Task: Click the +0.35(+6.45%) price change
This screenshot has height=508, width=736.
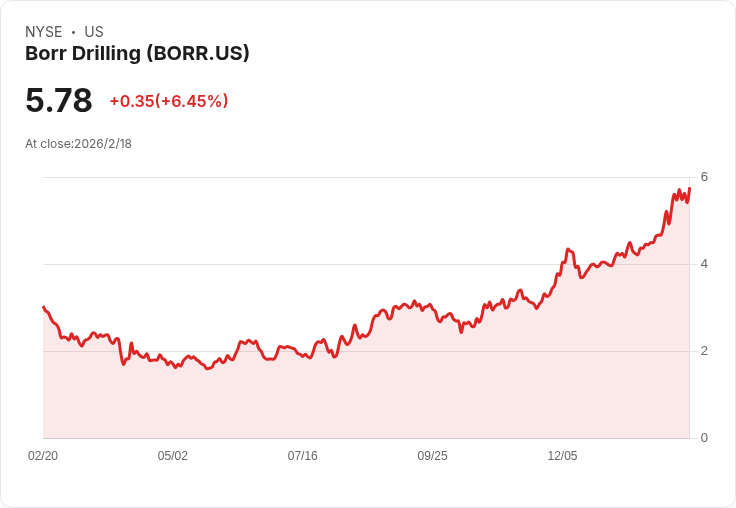Action: pos(169,101)
